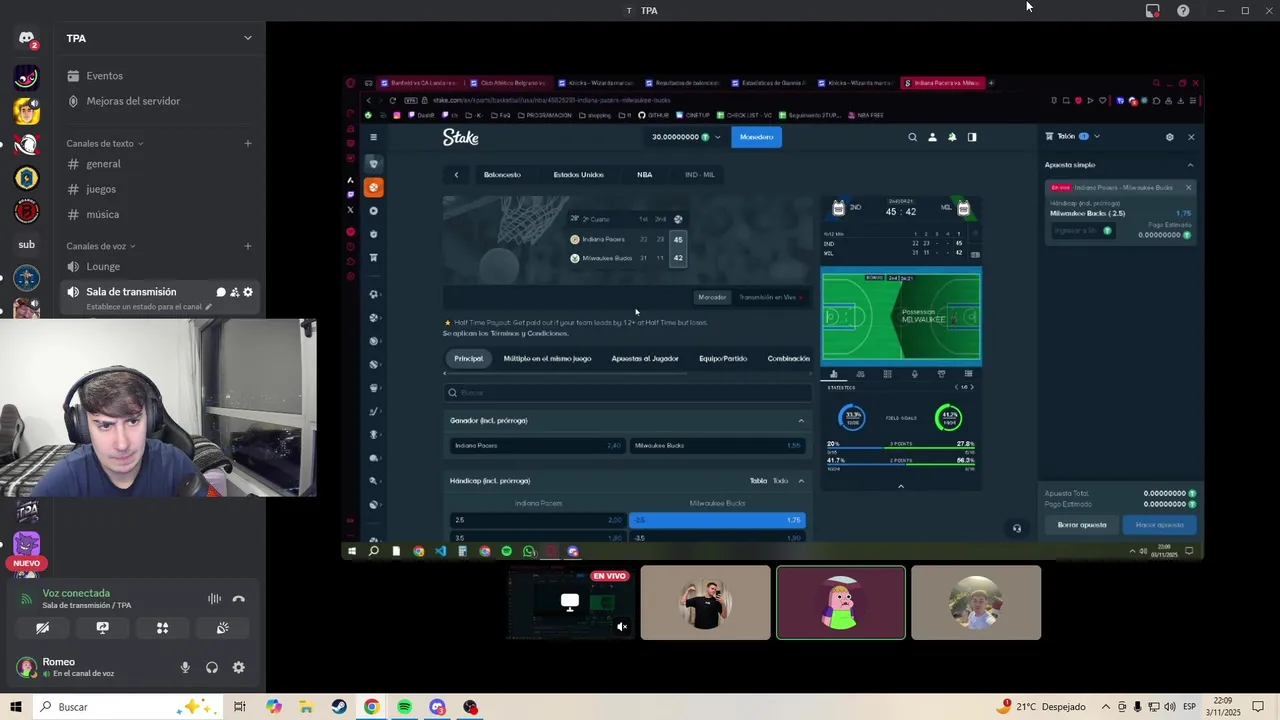This screenshot has width=1280, height=720.
Task: Deafen with the headphones icon
Action: (212, 667)
